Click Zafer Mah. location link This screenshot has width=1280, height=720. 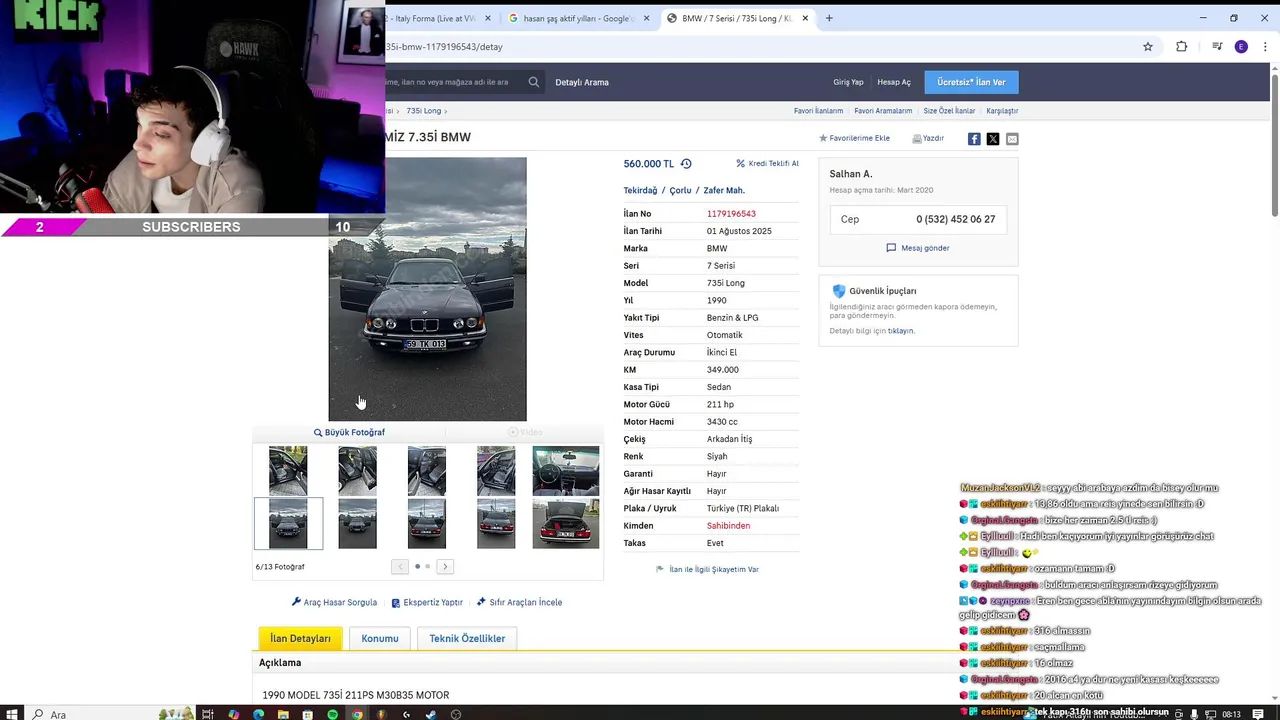tap(724, 190)
